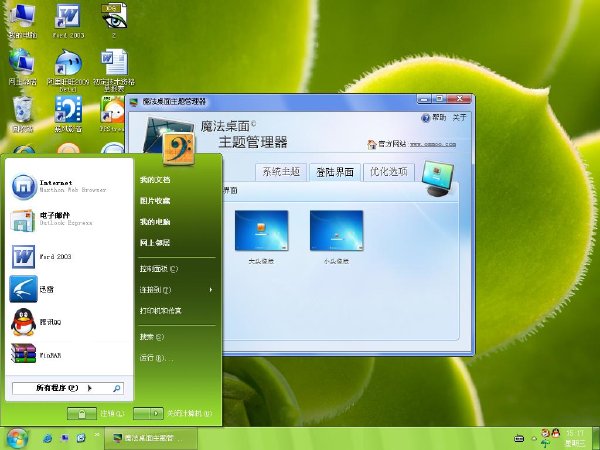The image size is (600, 450).
Task: Launch Tencent QQ from Start menu
Action: (x=69, y=322)
